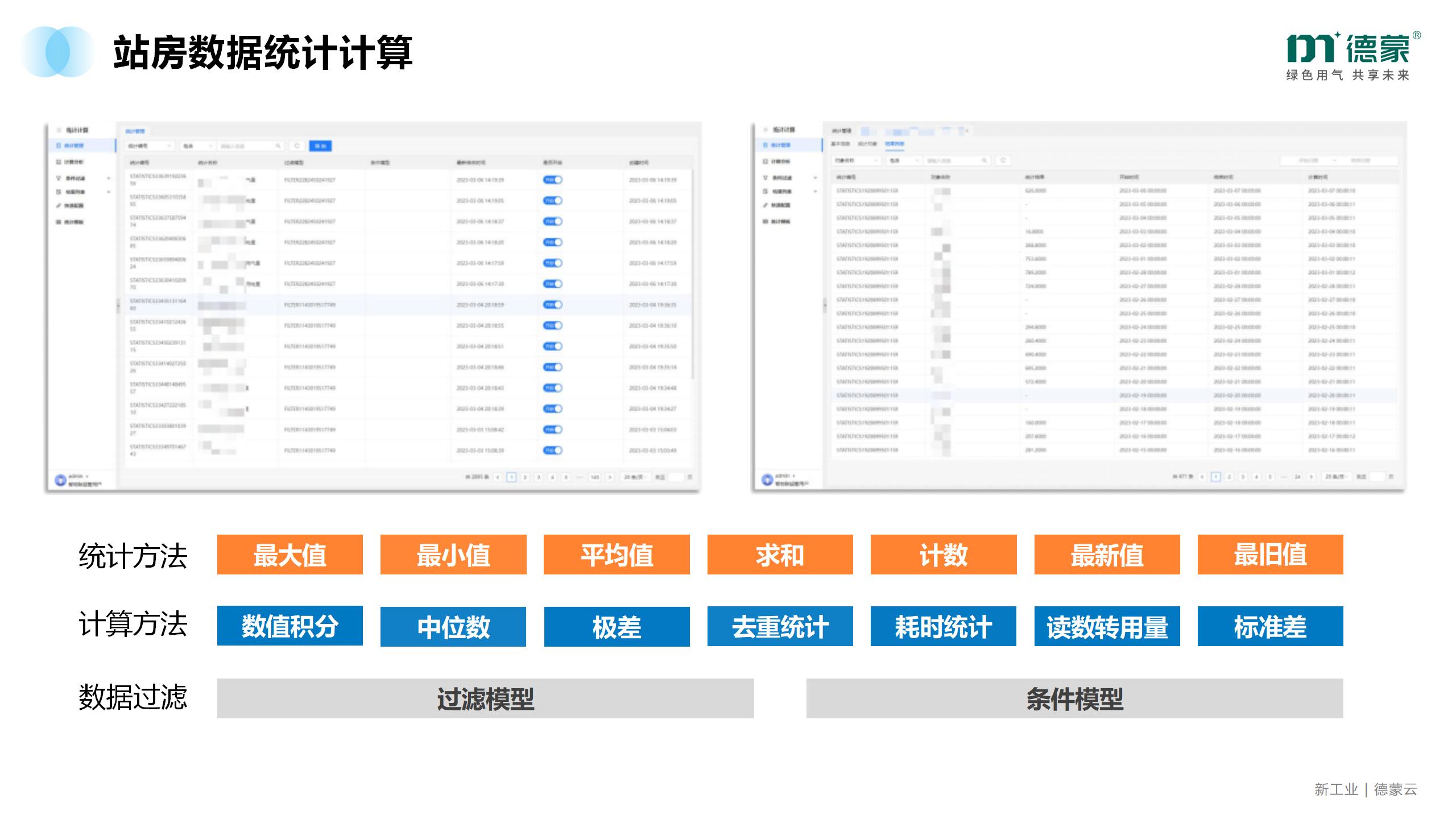The image size is (1456, 819).
Task: Click the next page arrow in right screenshot
Action: pyautogui.click(x=1312, y=477)
